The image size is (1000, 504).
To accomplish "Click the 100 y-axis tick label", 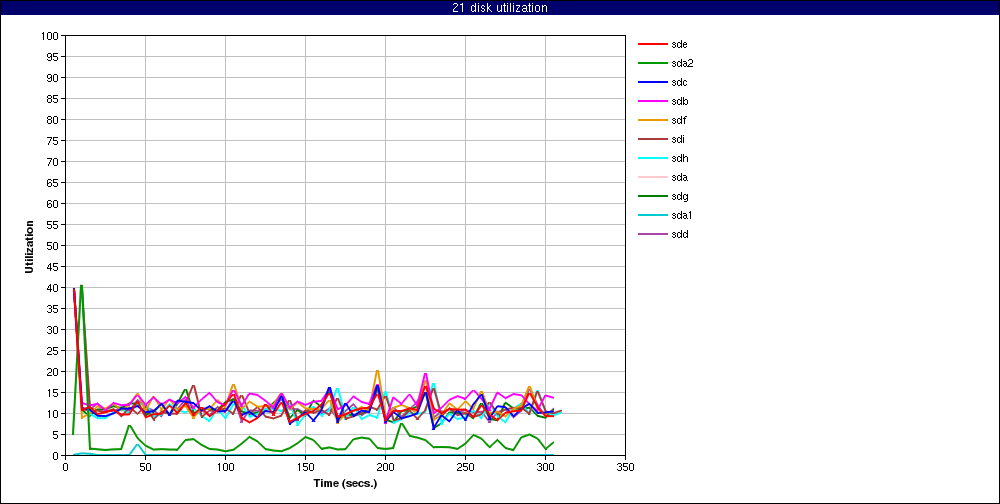I will [50, 36].
